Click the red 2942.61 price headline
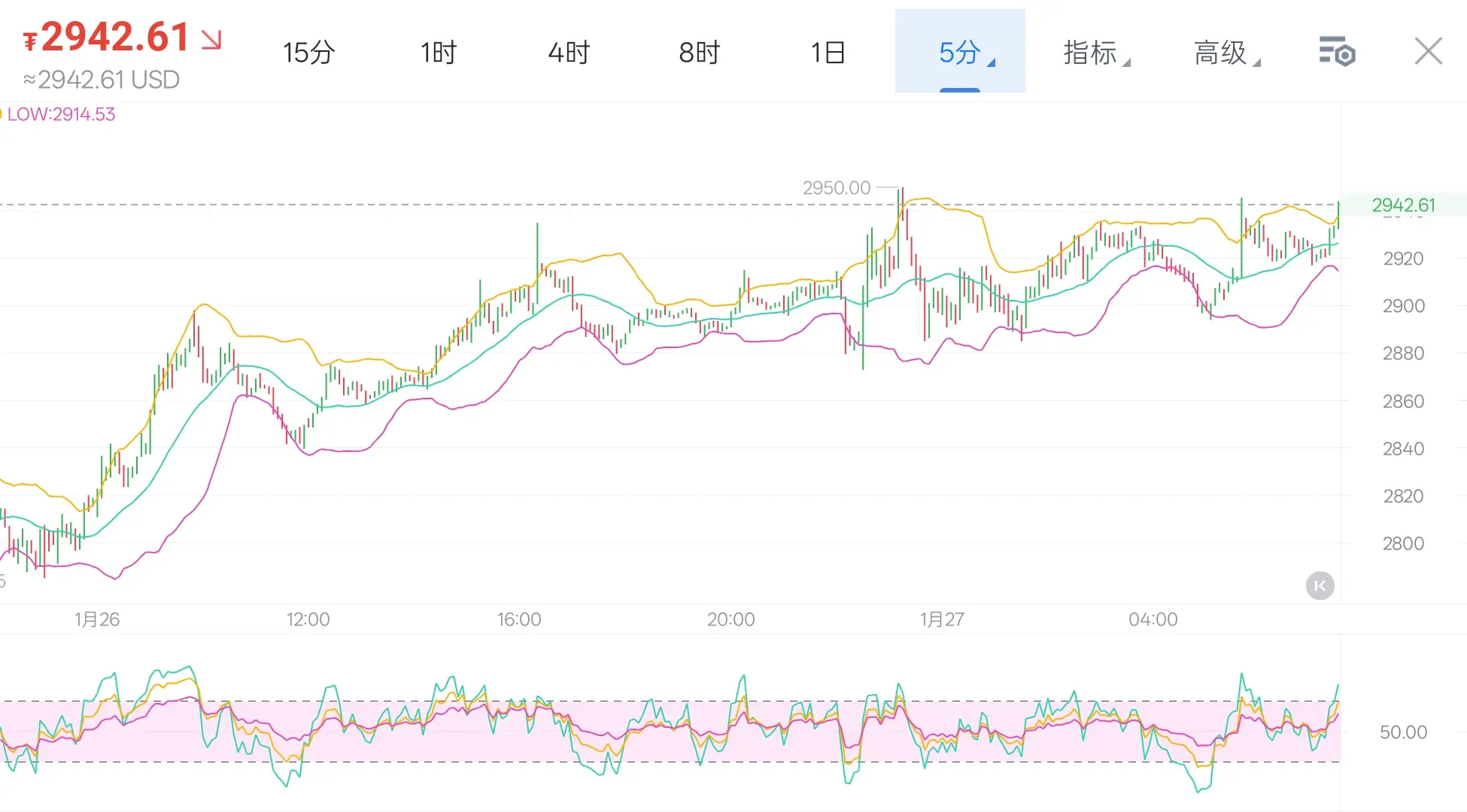Screen dimensions: 1467x812 point(114,37)
